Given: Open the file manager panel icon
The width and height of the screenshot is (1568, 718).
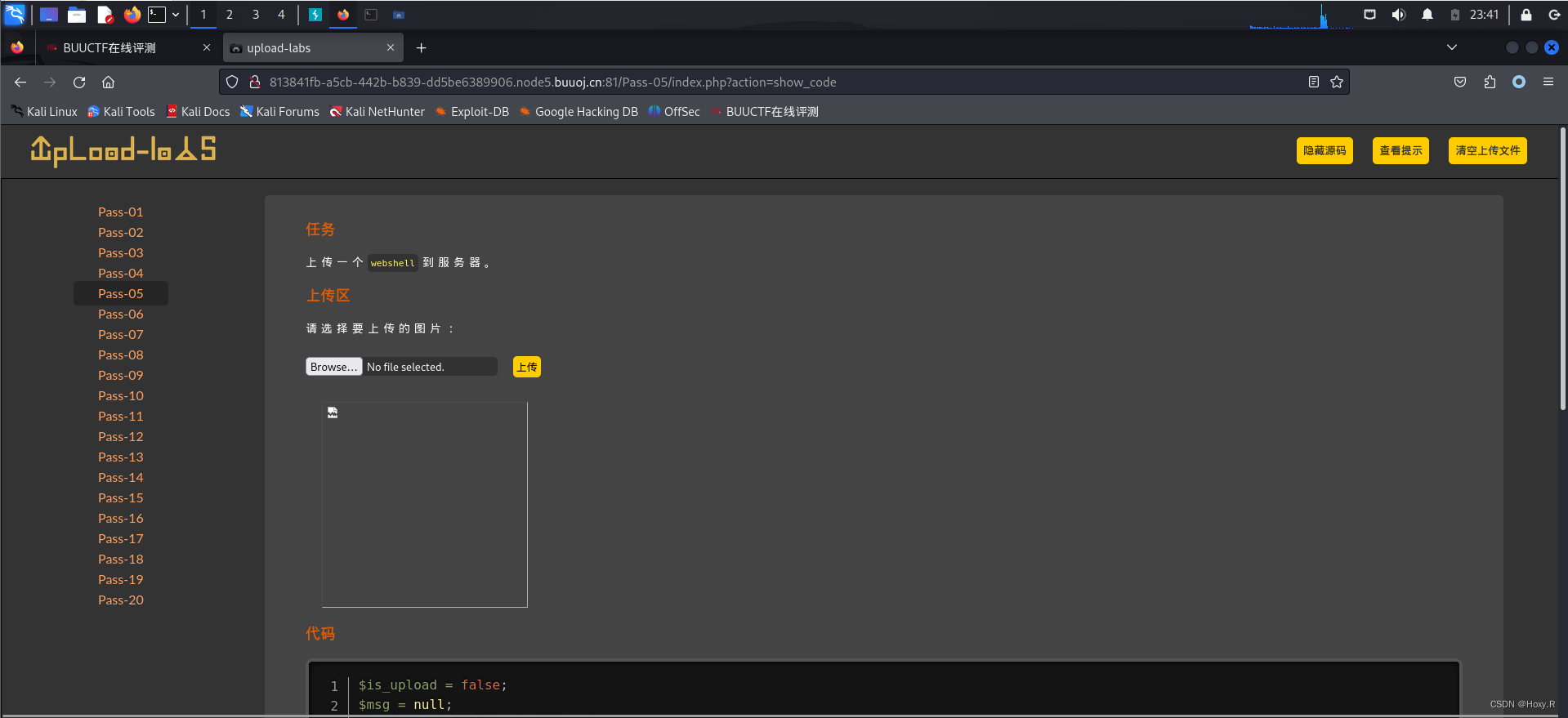Looking at the screenshot, I should (x=77, y=15).
